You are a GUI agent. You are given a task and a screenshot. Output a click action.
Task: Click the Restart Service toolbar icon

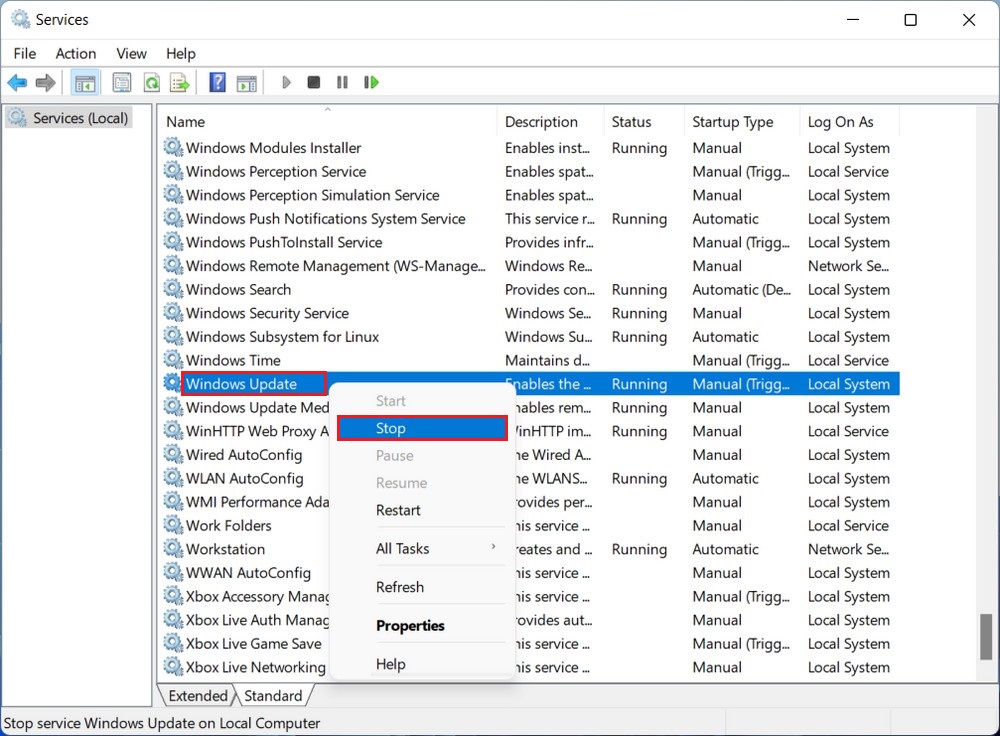[x=371, y=82]
